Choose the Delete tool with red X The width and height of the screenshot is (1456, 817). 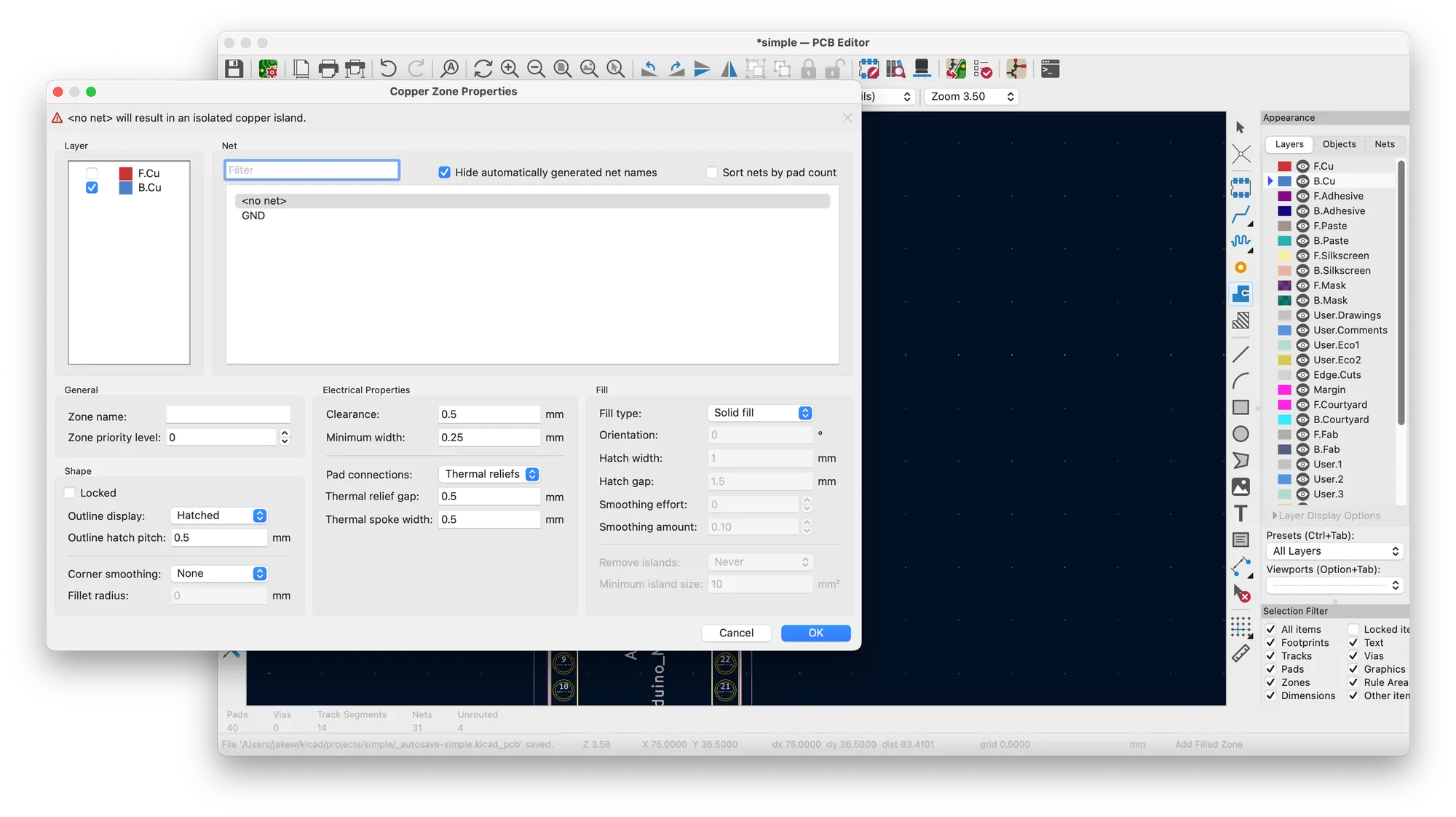point(1241,593)
